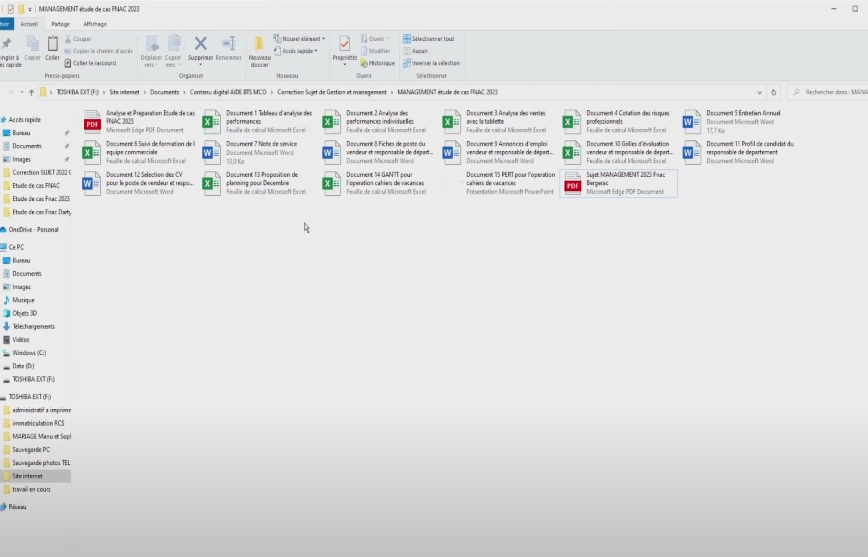
Task: Click Contenu digital AIDE BTS MCO breadcrumb
Action: 228,92
